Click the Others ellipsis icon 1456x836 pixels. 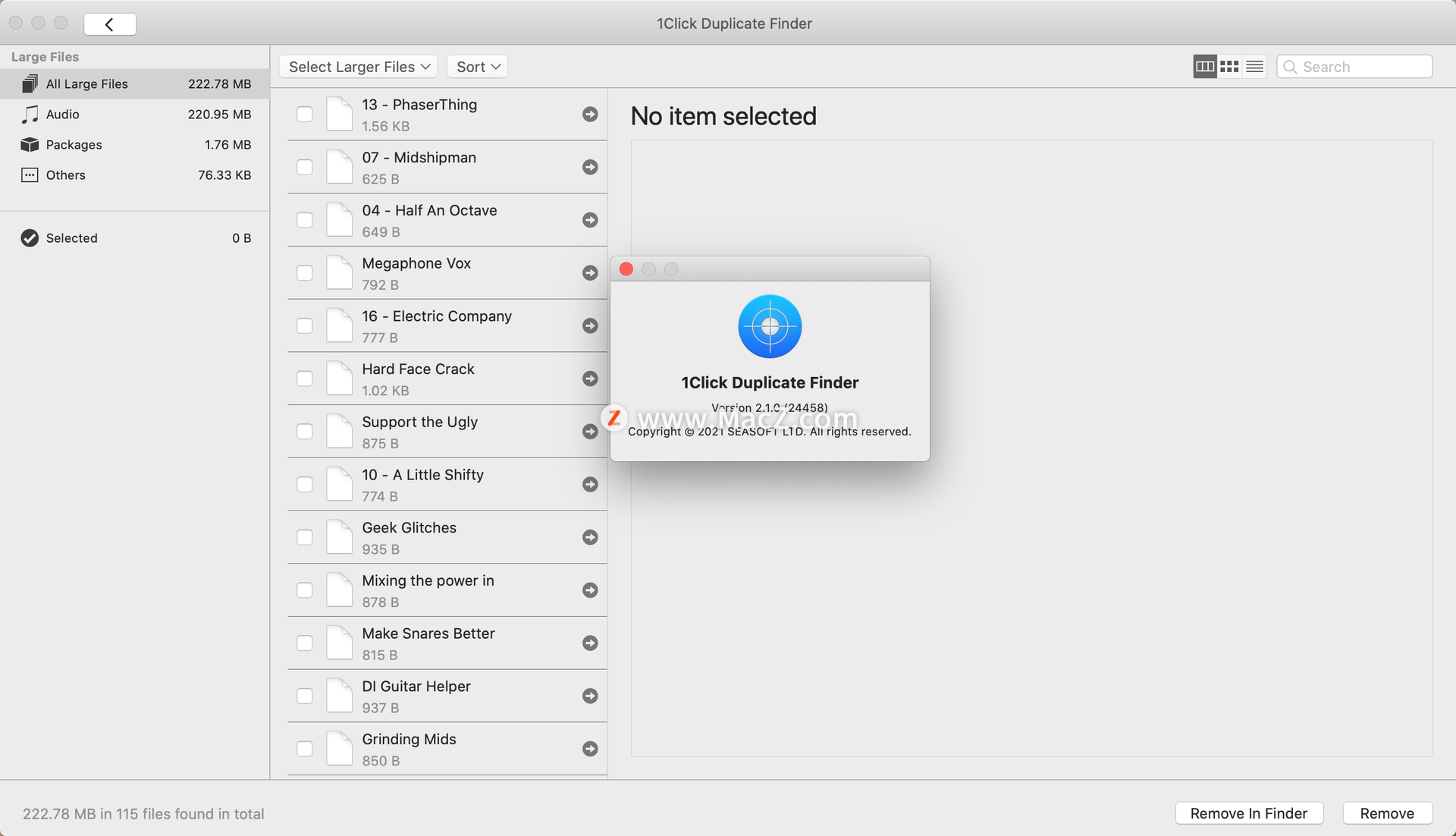tap(30, 175)
